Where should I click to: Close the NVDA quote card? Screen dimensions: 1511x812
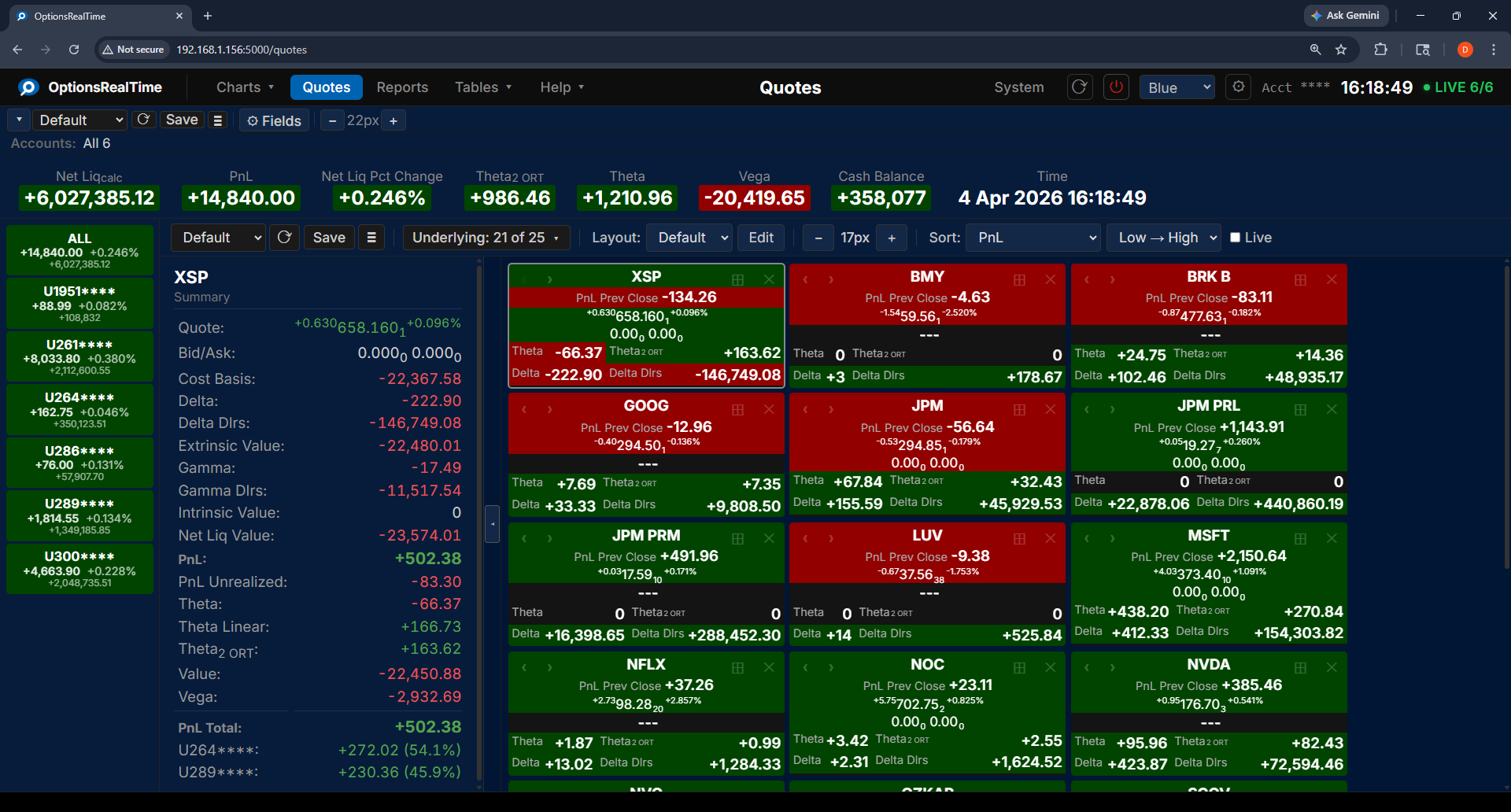(1332, 667)
